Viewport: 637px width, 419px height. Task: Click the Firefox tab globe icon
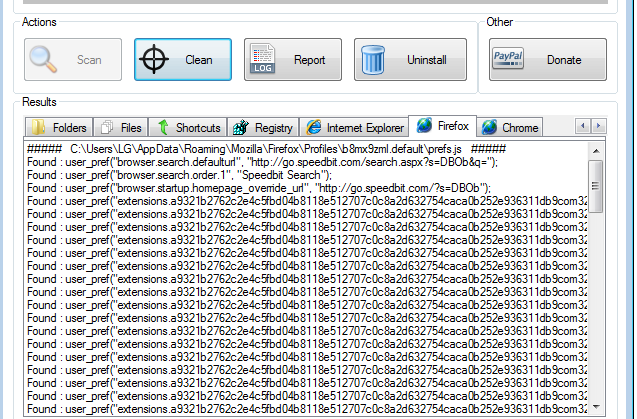click(424, 125)
